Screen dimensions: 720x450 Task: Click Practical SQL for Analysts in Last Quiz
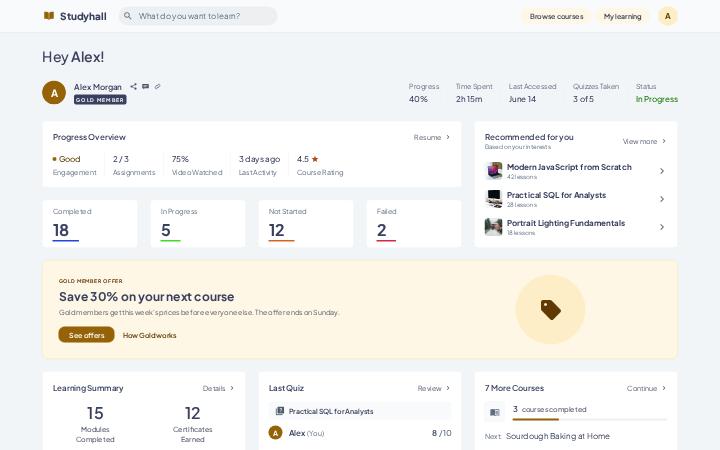coord(331,411)
